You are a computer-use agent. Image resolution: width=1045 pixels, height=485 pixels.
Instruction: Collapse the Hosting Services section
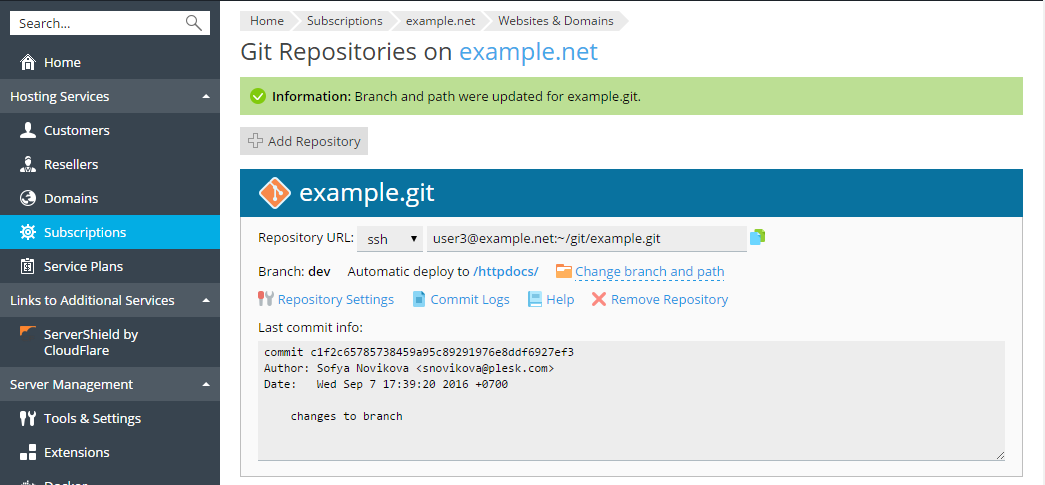(205, 97)
